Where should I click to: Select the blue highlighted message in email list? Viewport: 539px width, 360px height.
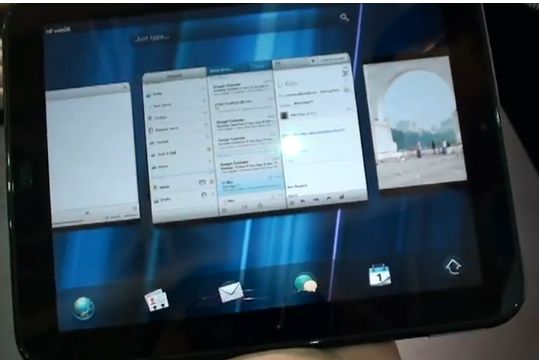pos(251,186)
